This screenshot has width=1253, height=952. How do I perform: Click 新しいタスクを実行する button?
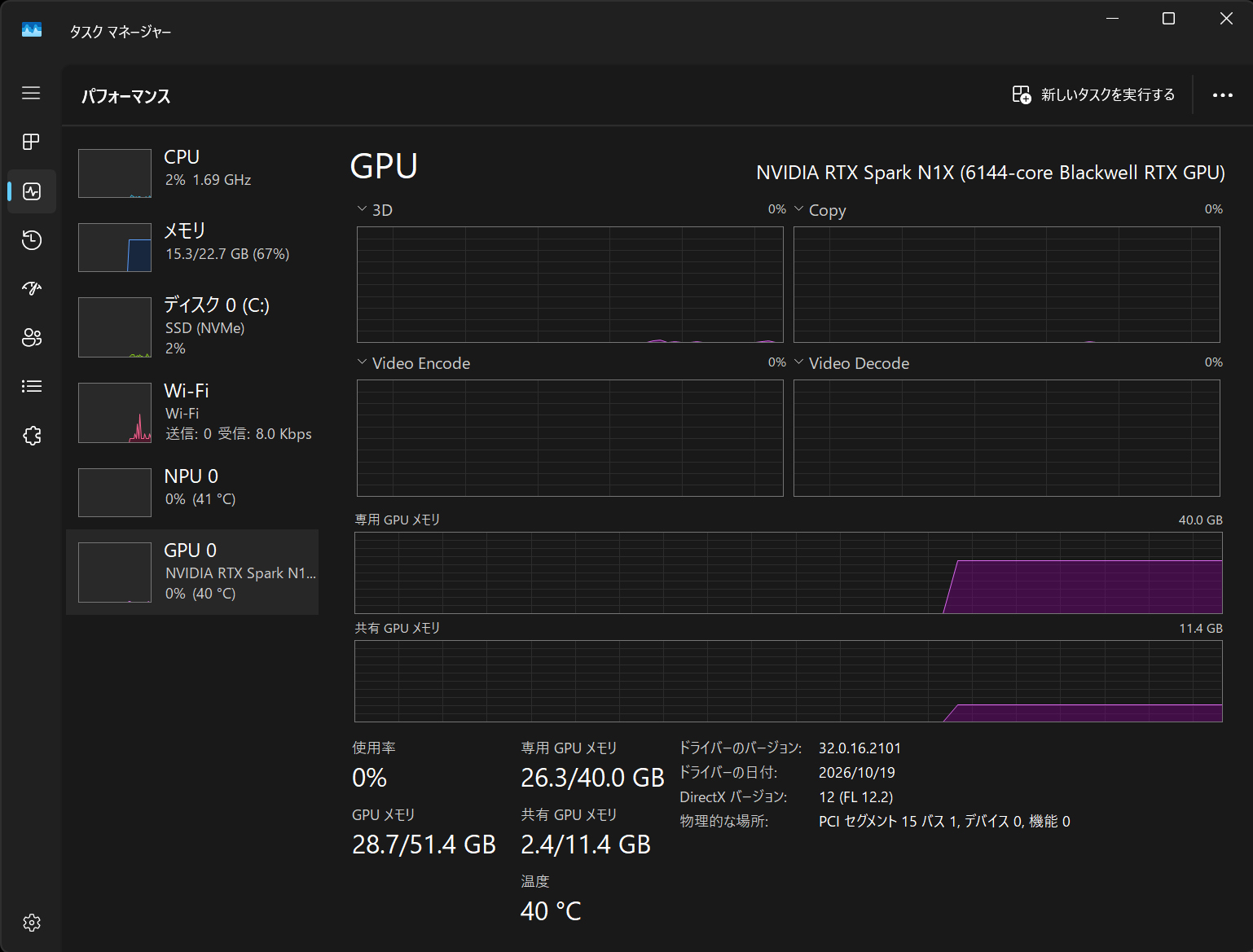click(1093, 95)
